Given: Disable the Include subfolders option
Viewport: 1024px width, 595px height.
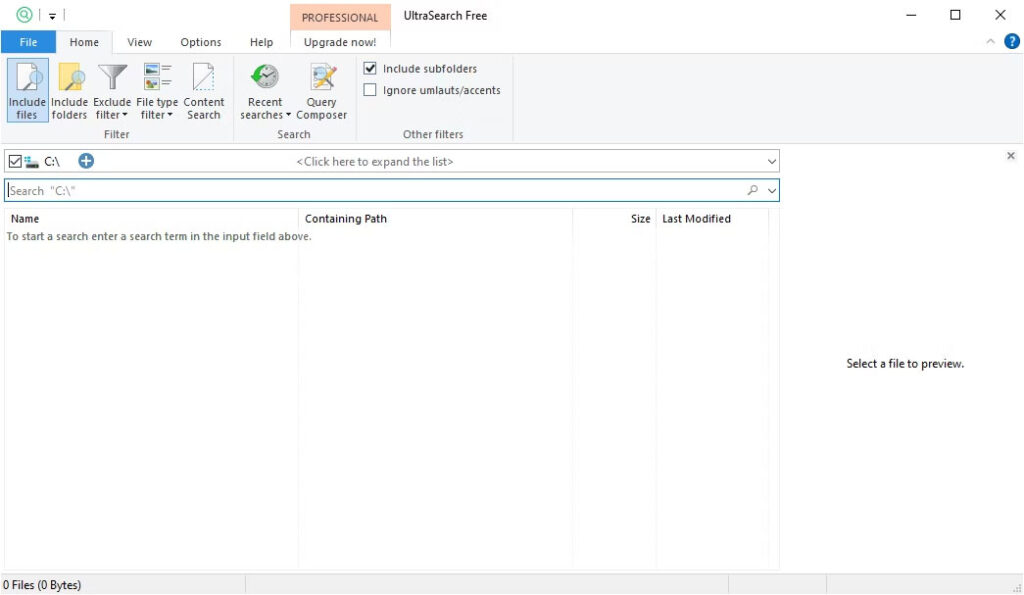Looking at the screenshot, I should coord(369,68).
